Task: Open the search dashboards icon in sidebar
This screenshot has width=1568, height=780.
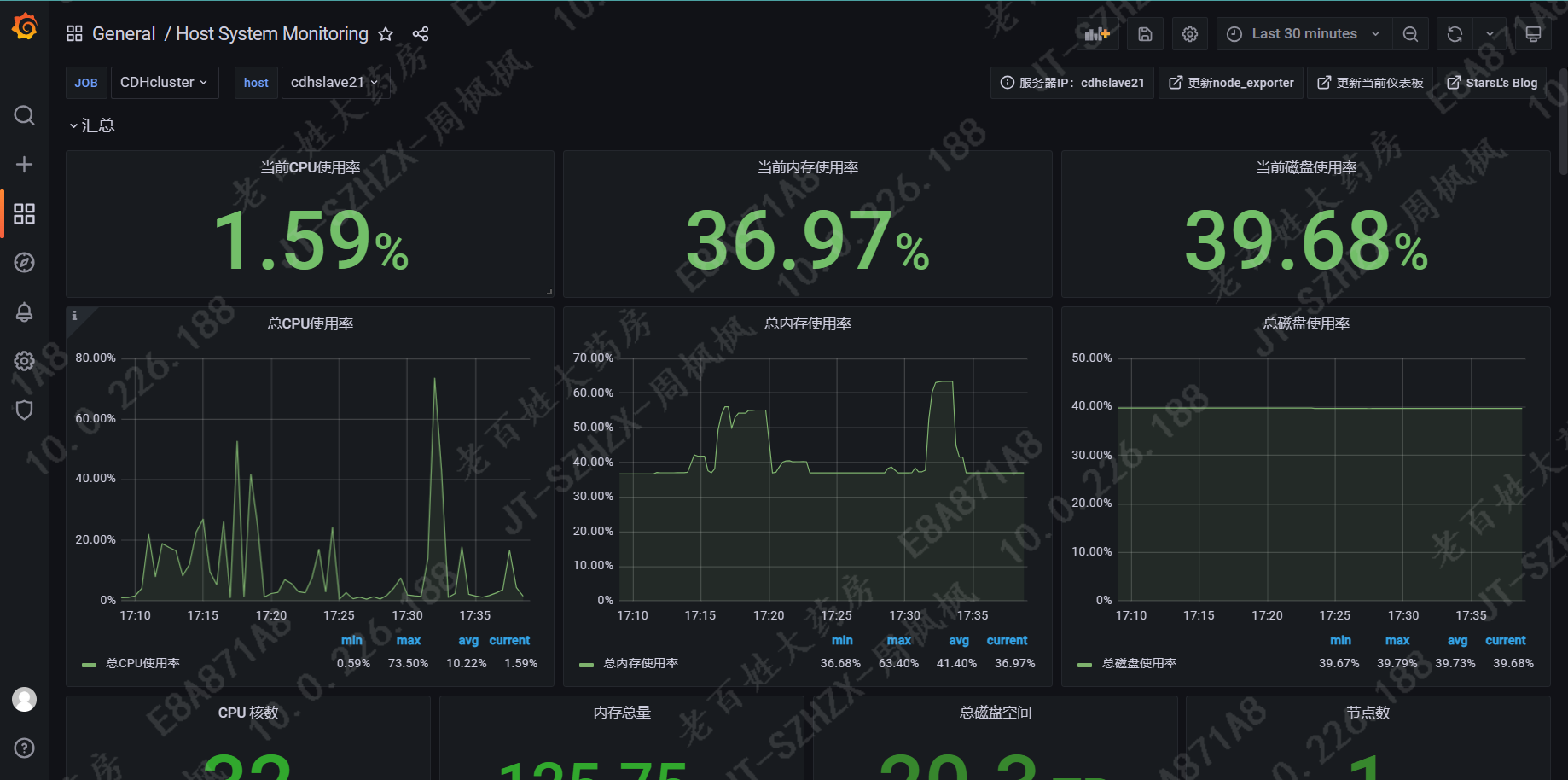Action: tap(25, 115)
